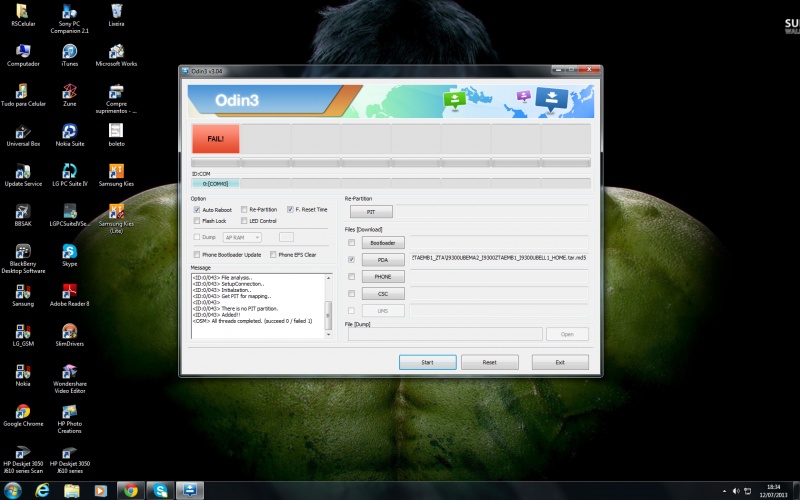The width and height of the screenshot is (800, 500).
Task: Click the red FAIL! status box
Action: tap(215, 139)
